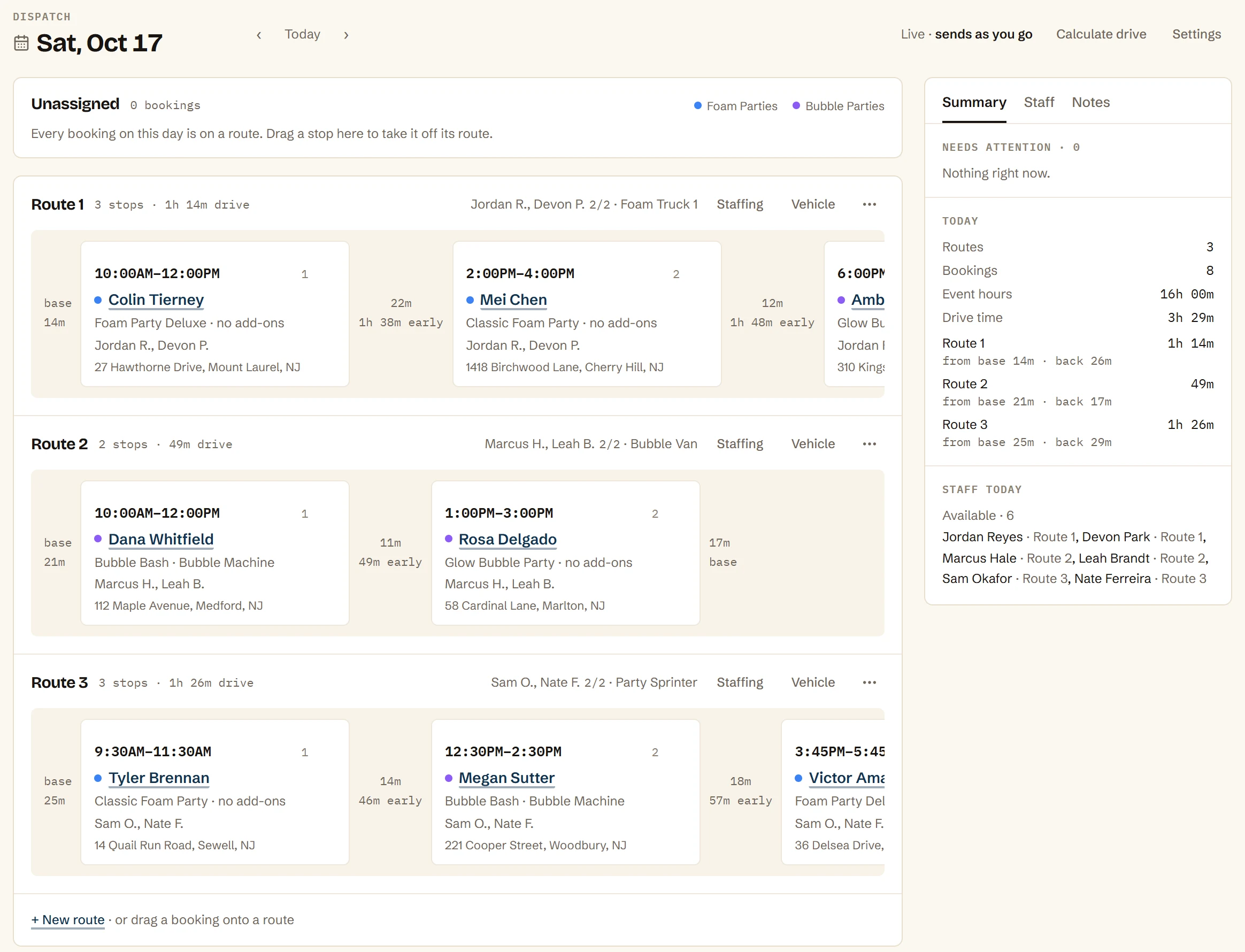Switch to the Notes tab

[1090, 103]
